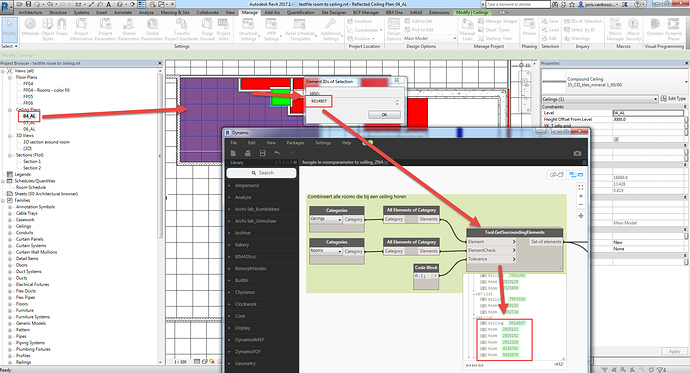Screen dimensions: 690x373
Task: Open the Packages menu in Dynamo
Action: point(295,143)
